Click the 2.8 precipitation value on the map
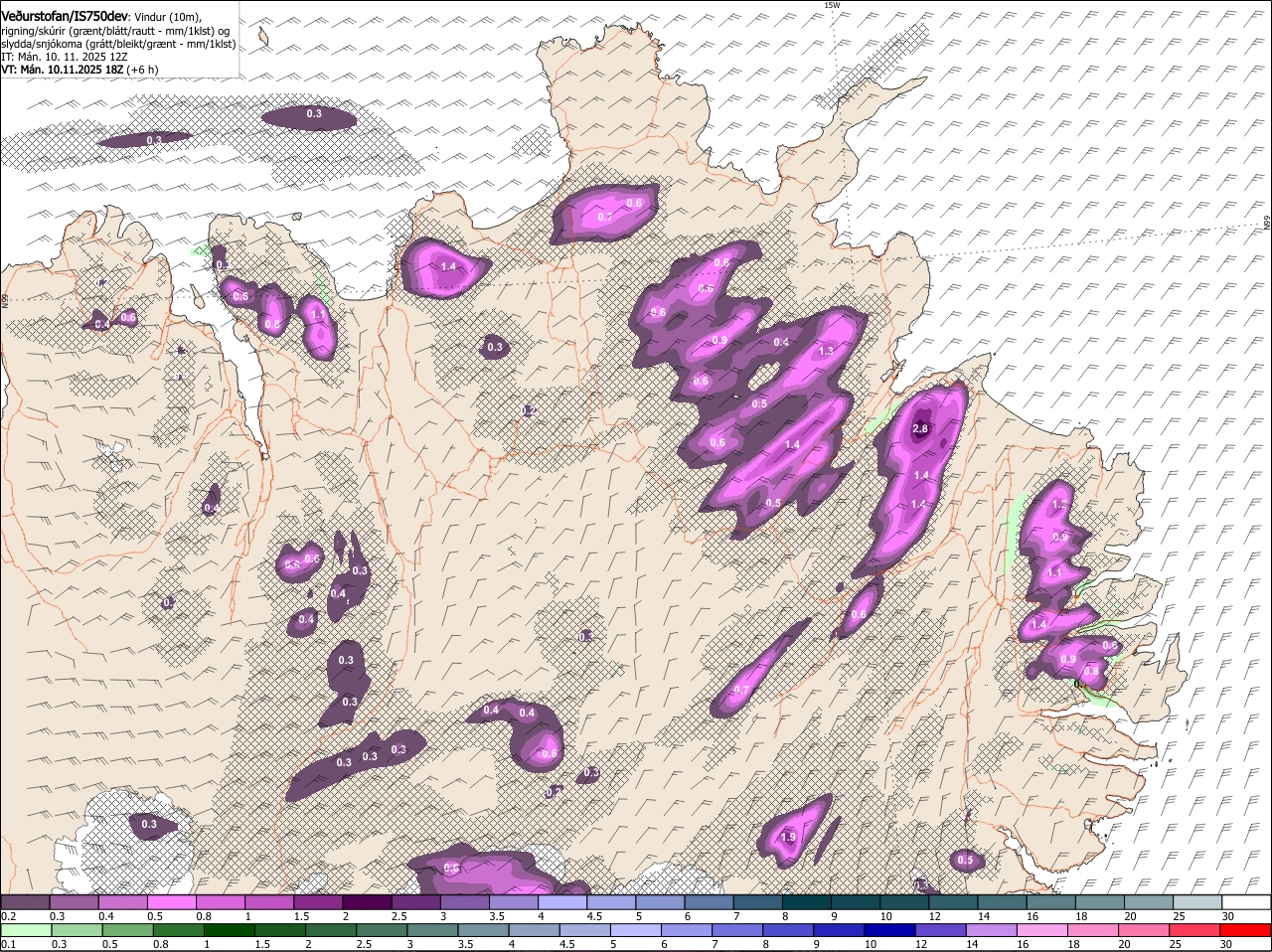Image resolution: width=1272 pixels, height=952 pixels. click(920, 428)
